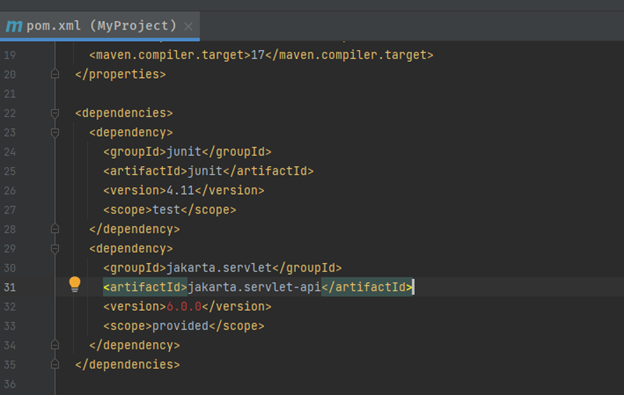624x395 pixels.
Task: Click the scope value 'test'
Action: click(166, 210)
